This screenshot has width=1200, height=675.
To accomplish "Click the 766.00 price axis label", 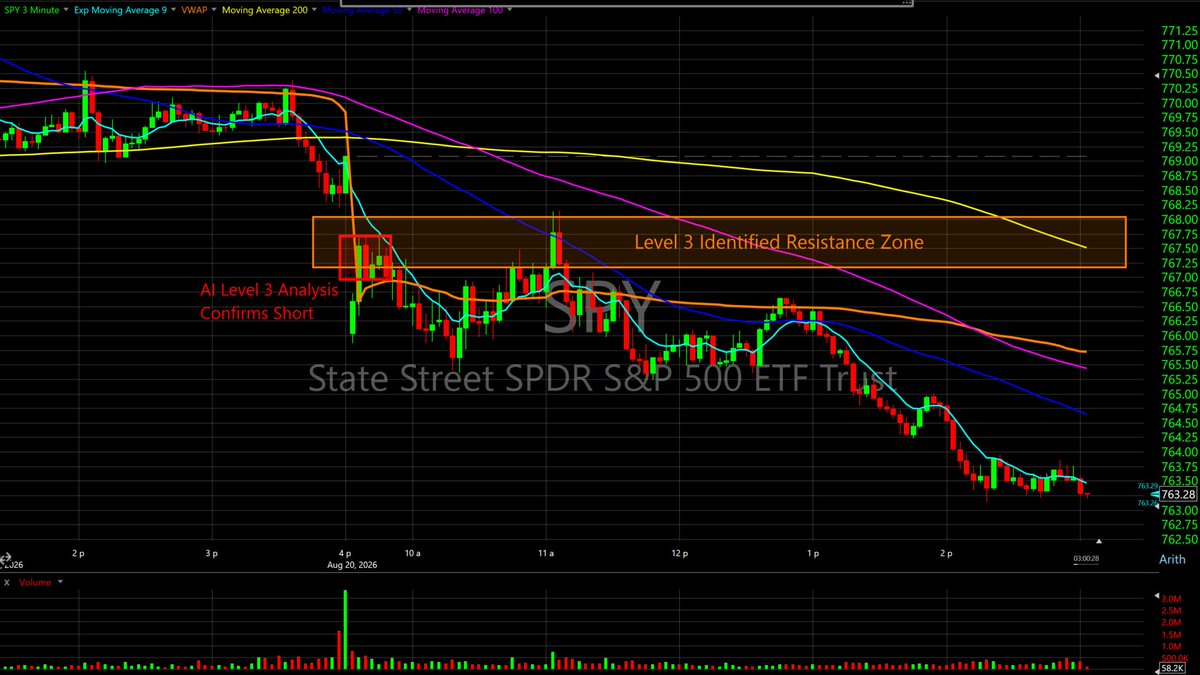I will click(x=1179, y=336).
